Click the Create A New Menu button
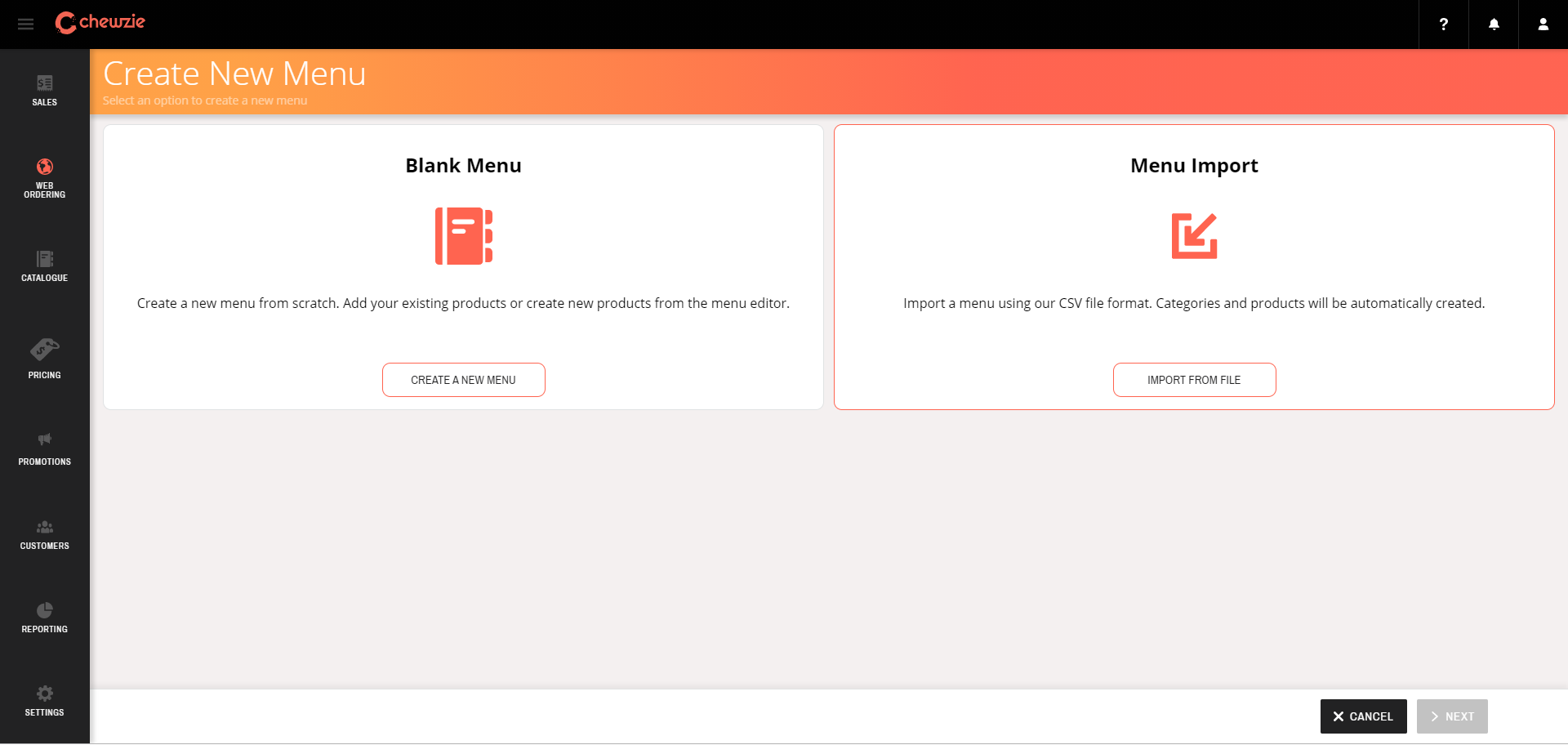This screenshot has width=1568, height=745. (x=463, y=379)
